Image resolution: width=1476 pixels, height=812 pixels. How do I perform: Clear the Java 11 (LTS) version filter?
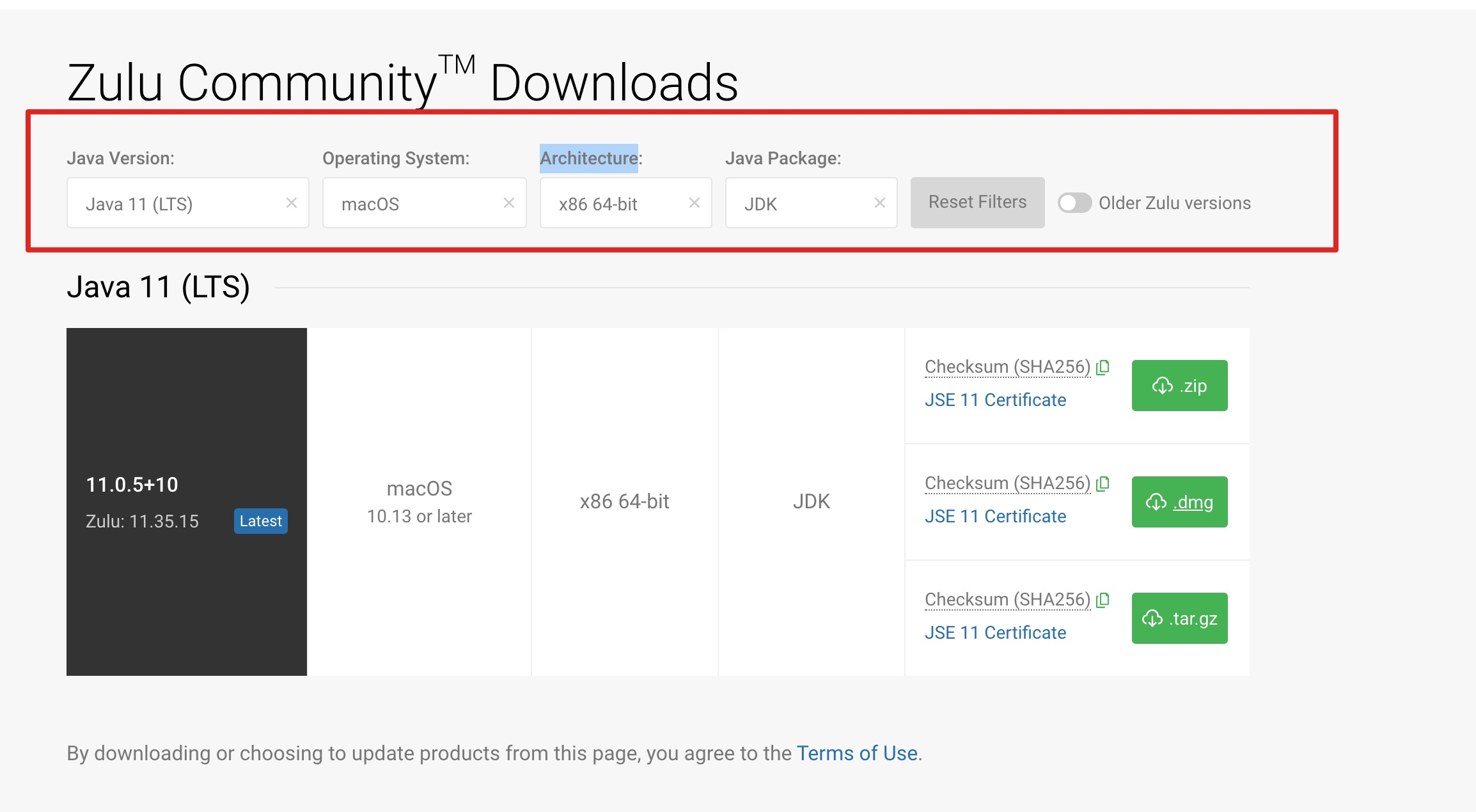tap(292, 203)
